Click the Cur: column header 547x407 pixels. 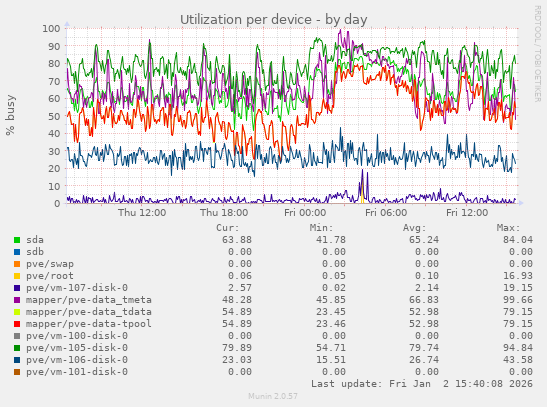click(228, 228)
